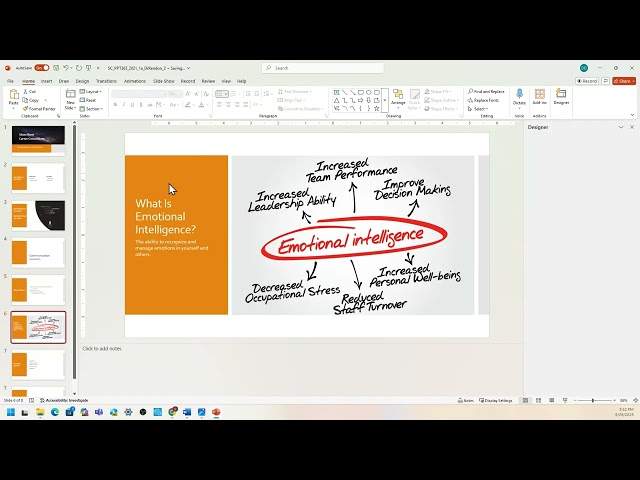This screenshot has height=480, width=640.
Task: Click Cut in the Clipboard group
Action: coord(30,91)
